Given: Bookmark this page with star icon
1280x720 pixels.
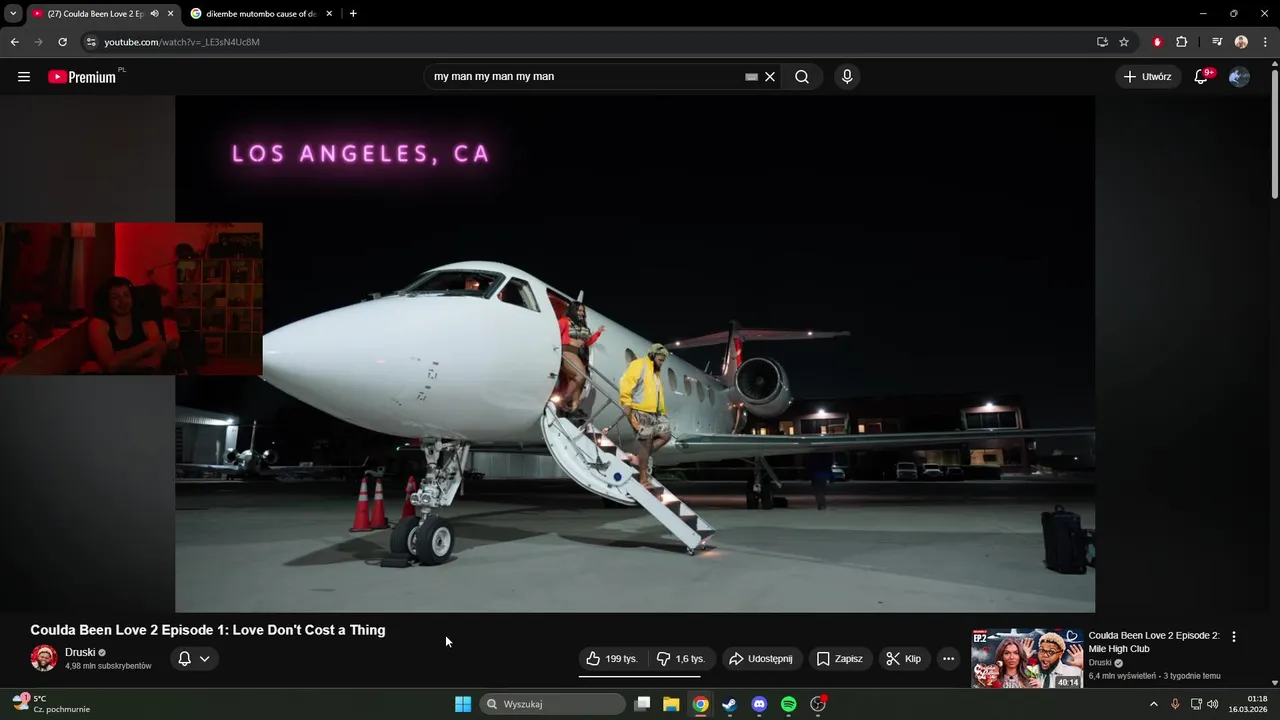Looking at the screenshot, I should [1124, 42].
